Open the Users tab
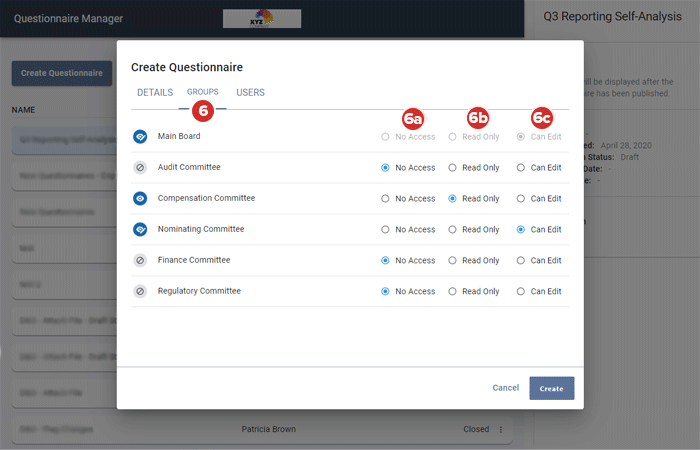The height and width of the screenshot is (450, 700). click(x=250, y=93)
